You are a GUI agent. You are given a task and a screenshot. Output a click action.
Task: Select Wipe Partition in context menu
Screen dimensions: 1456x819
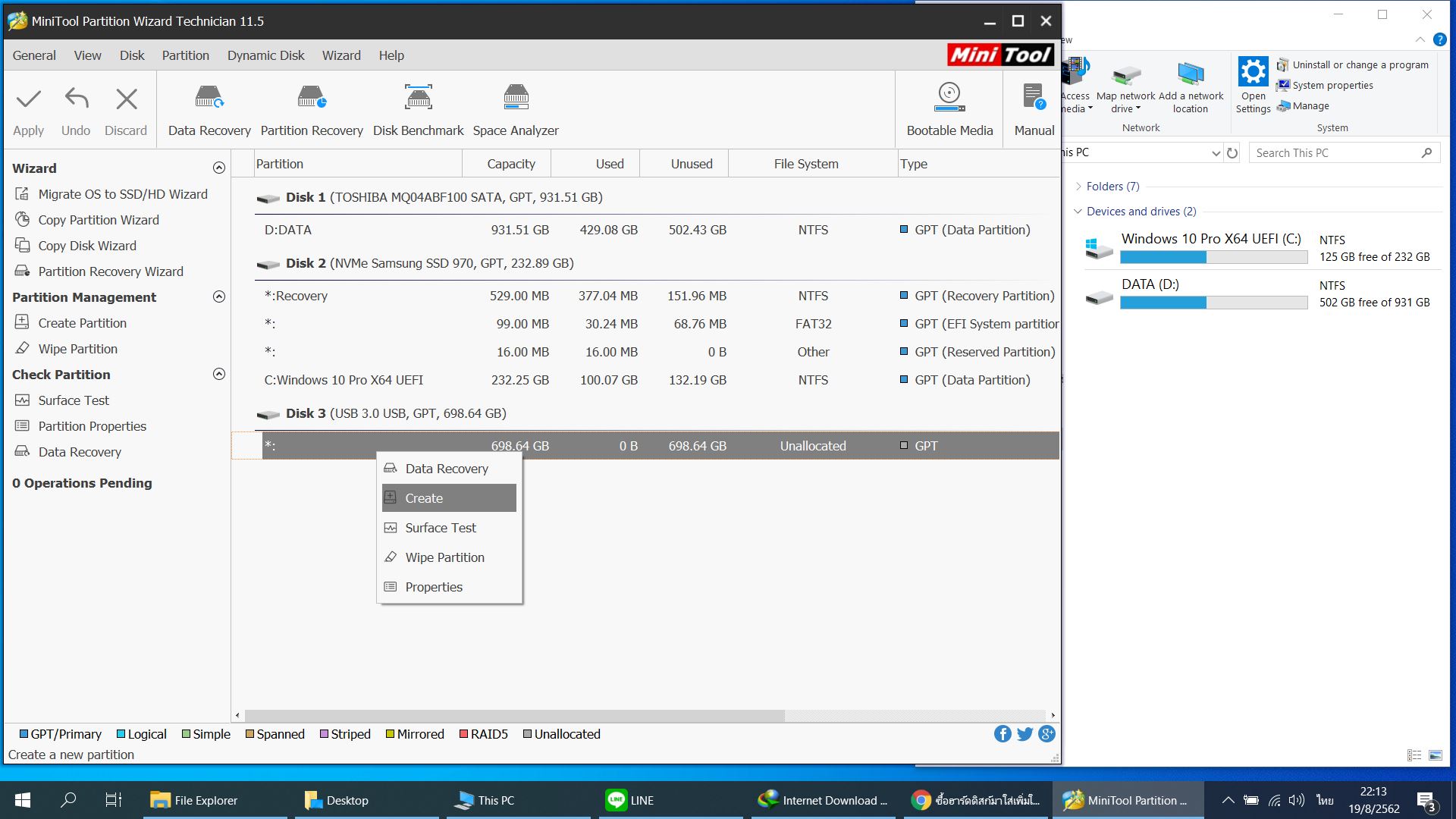coord(444,557)
